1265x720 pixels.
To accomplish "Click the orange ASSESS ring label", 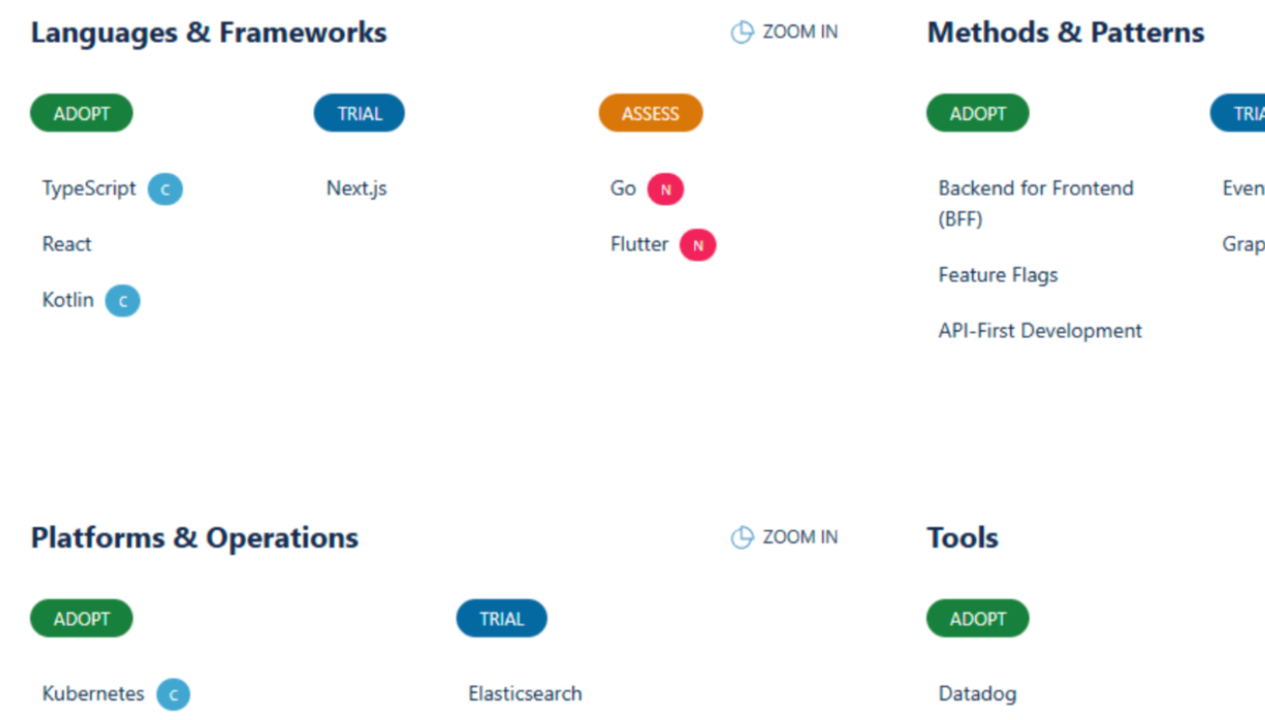I will (650, 113).
